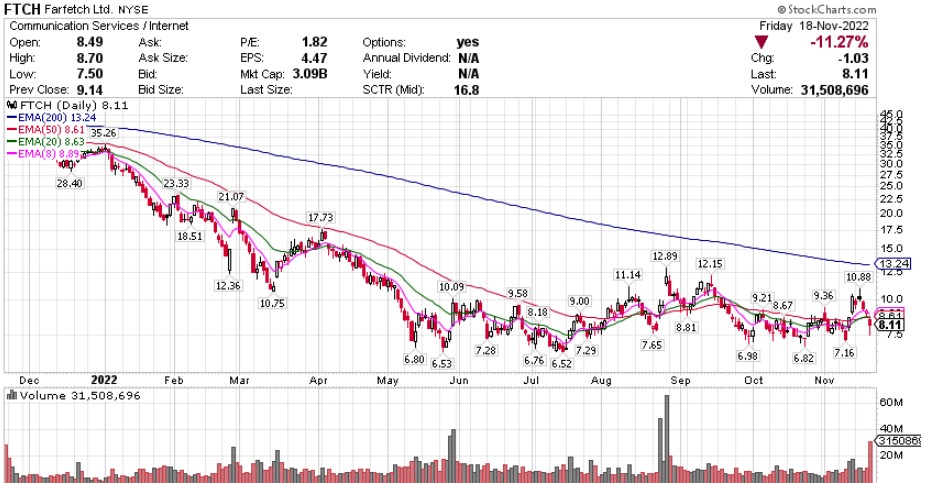925x483 pixels.
Task: Click the Sep month label on time axis
Action: tap(680, 381)
